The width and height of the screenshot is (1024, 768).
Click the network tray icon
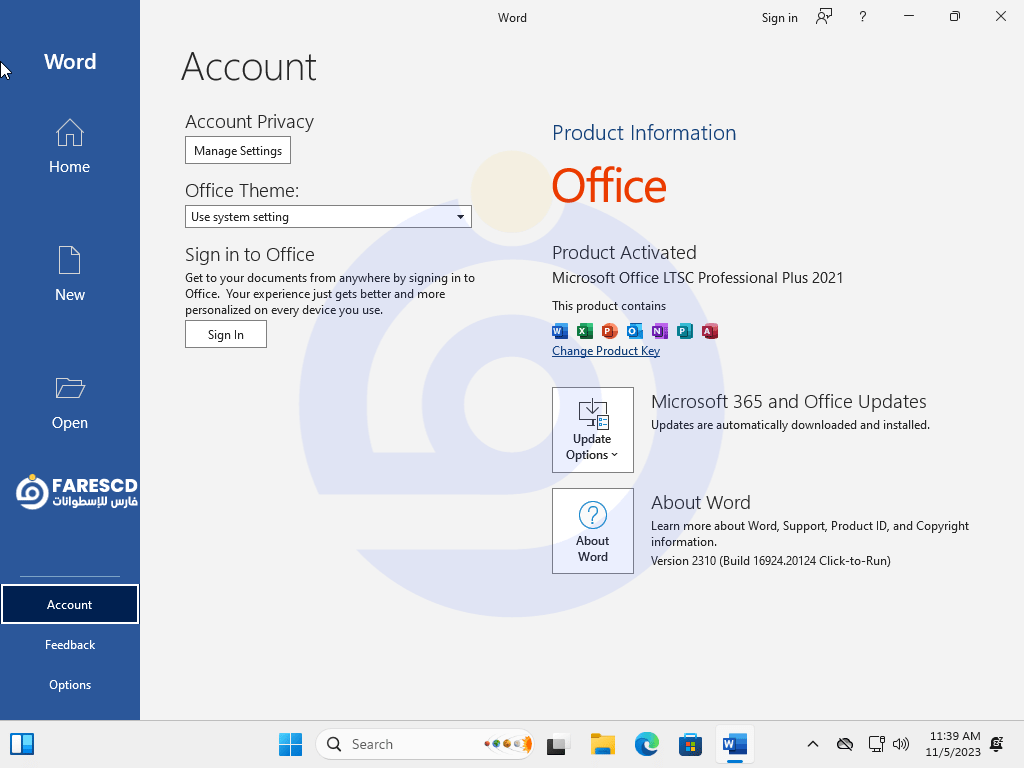click(876, 744)
